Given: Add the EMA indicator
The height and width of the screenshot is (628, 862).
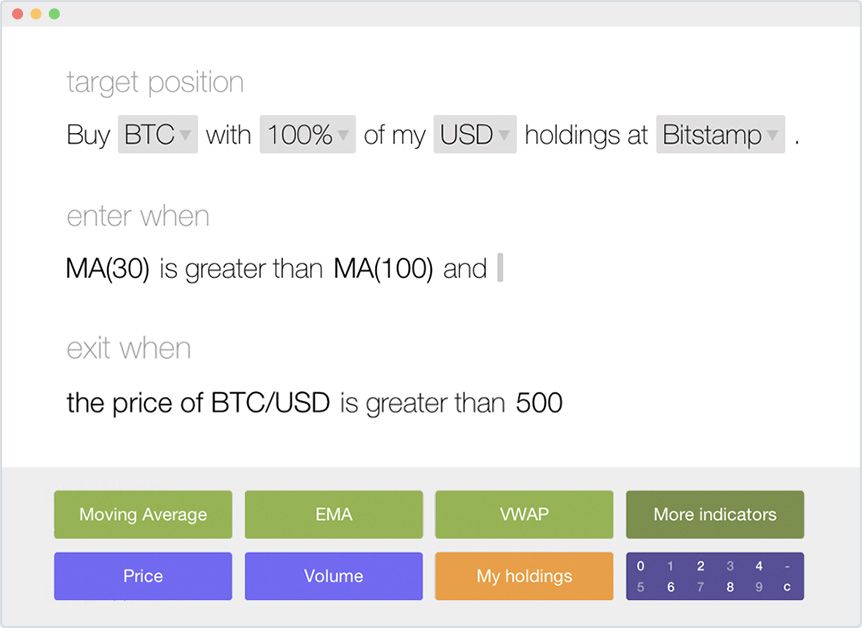Looking at the screenshot, I should (334, 514).
